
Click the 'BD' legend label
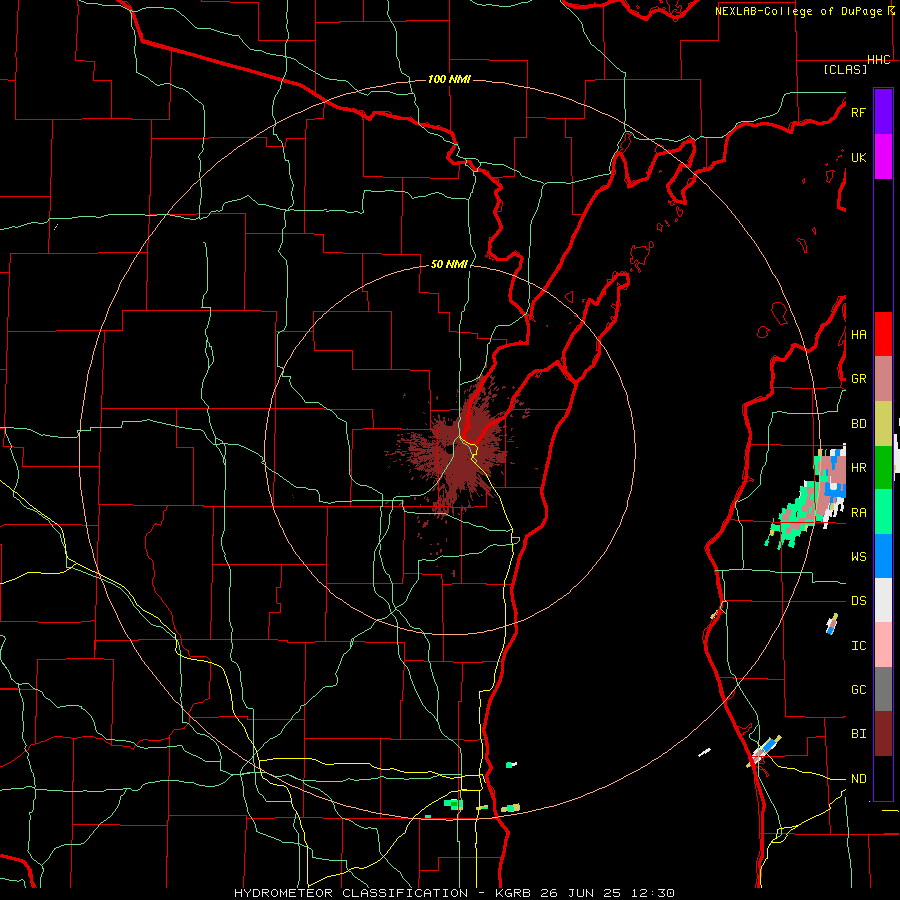point(858,424)
